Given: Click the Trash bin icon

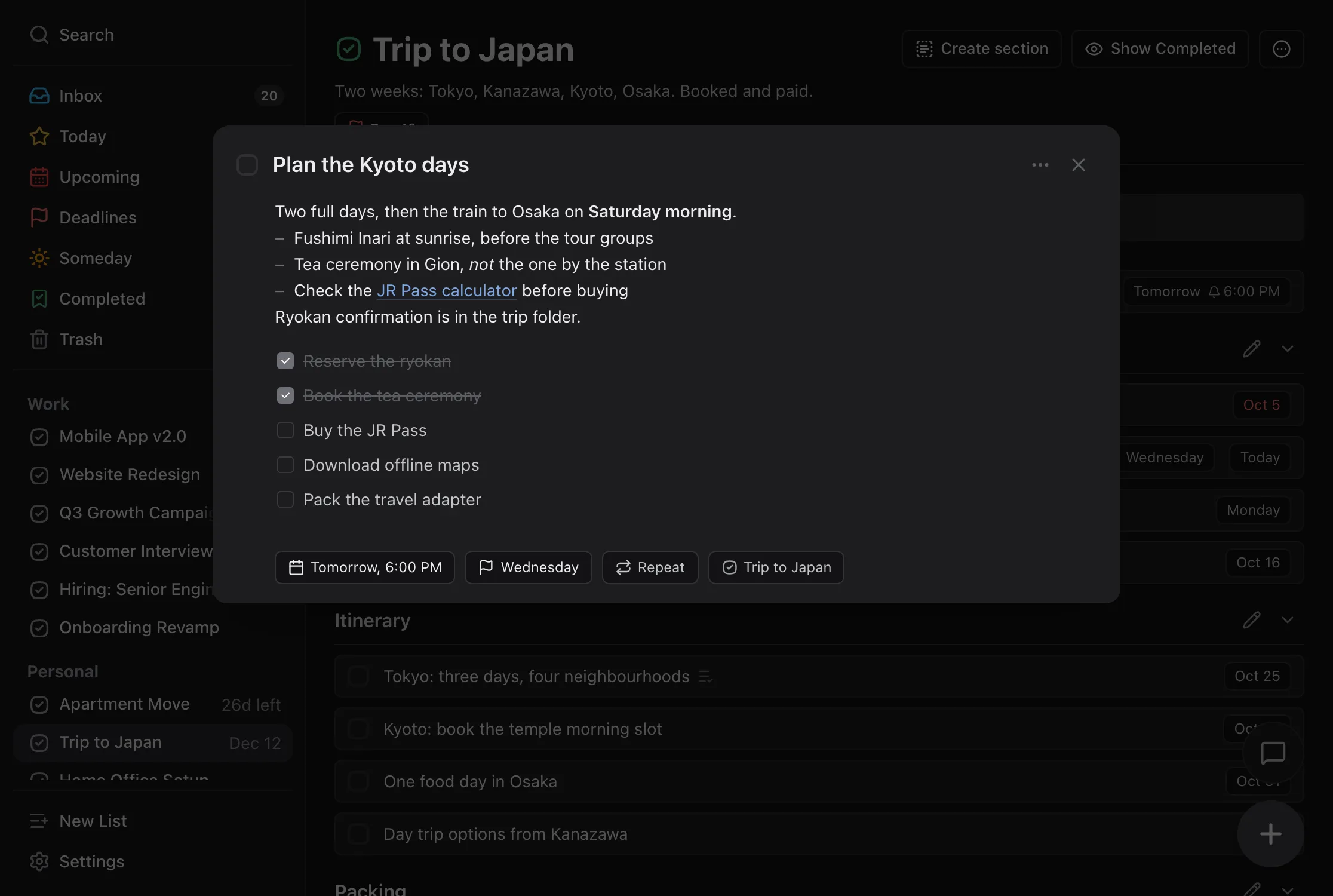Looking at the screenshot, I should point(39,339).
